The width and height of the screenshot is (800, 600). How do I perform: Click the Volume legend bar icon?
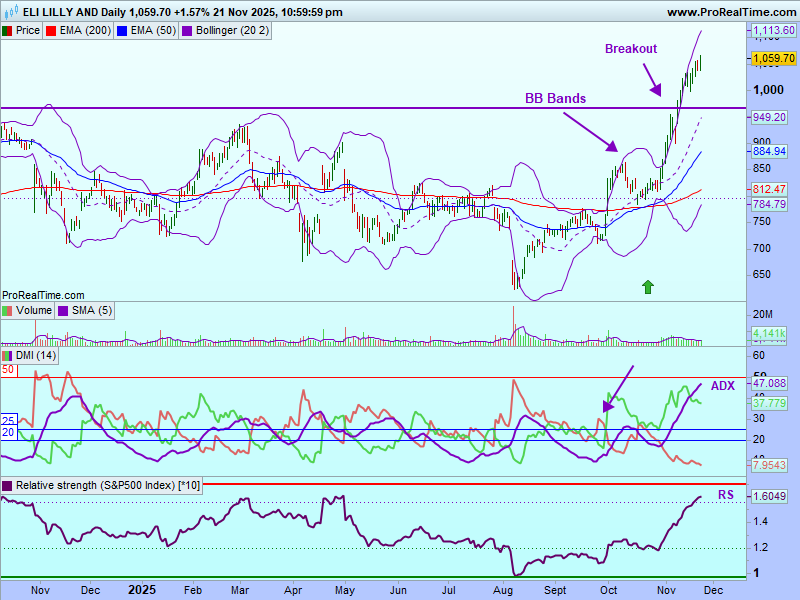click(8, 310)
